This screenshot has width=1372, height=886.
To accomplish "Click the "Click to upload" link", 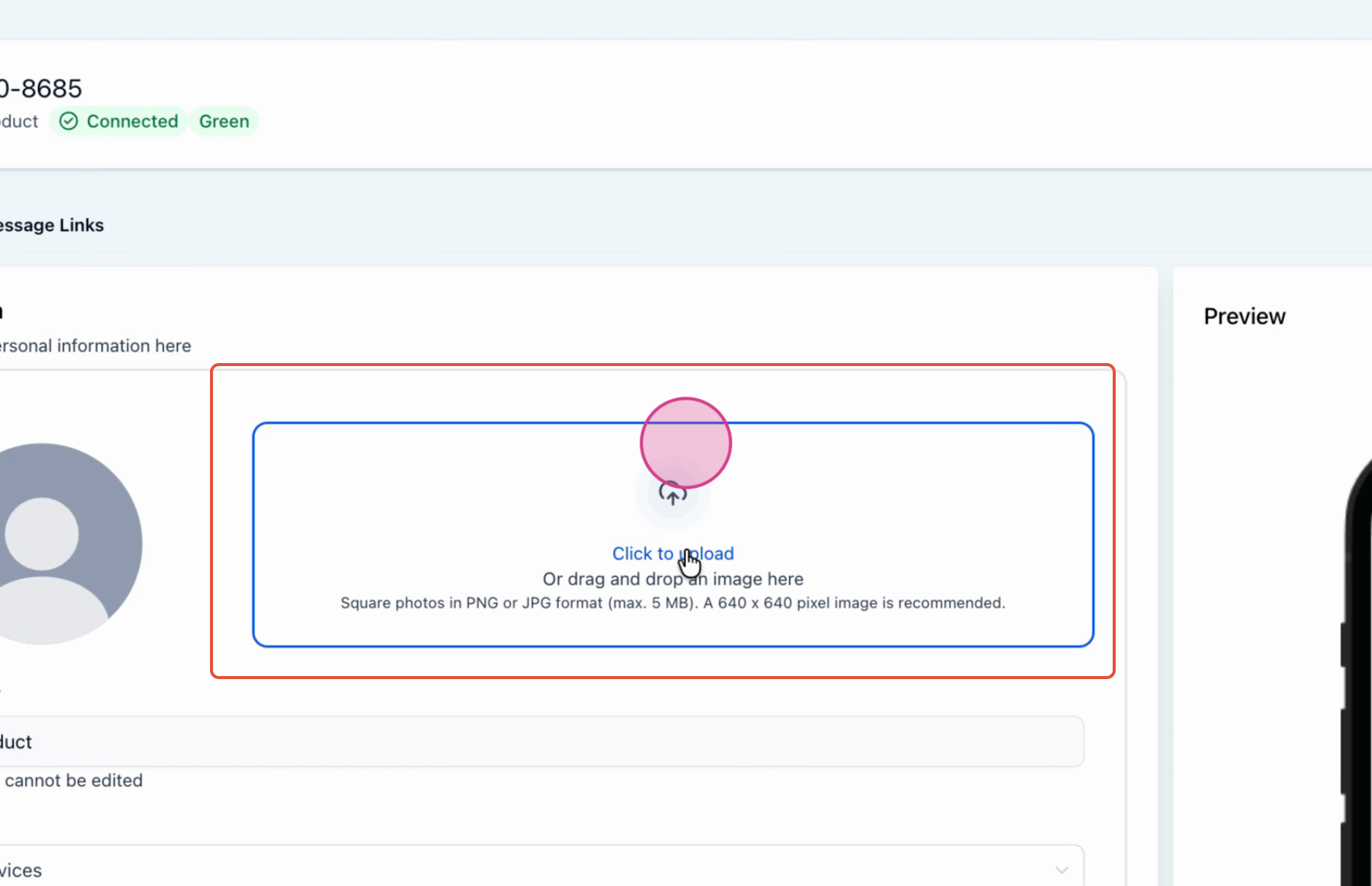I will pyautogui.click(x=673, y=554).
